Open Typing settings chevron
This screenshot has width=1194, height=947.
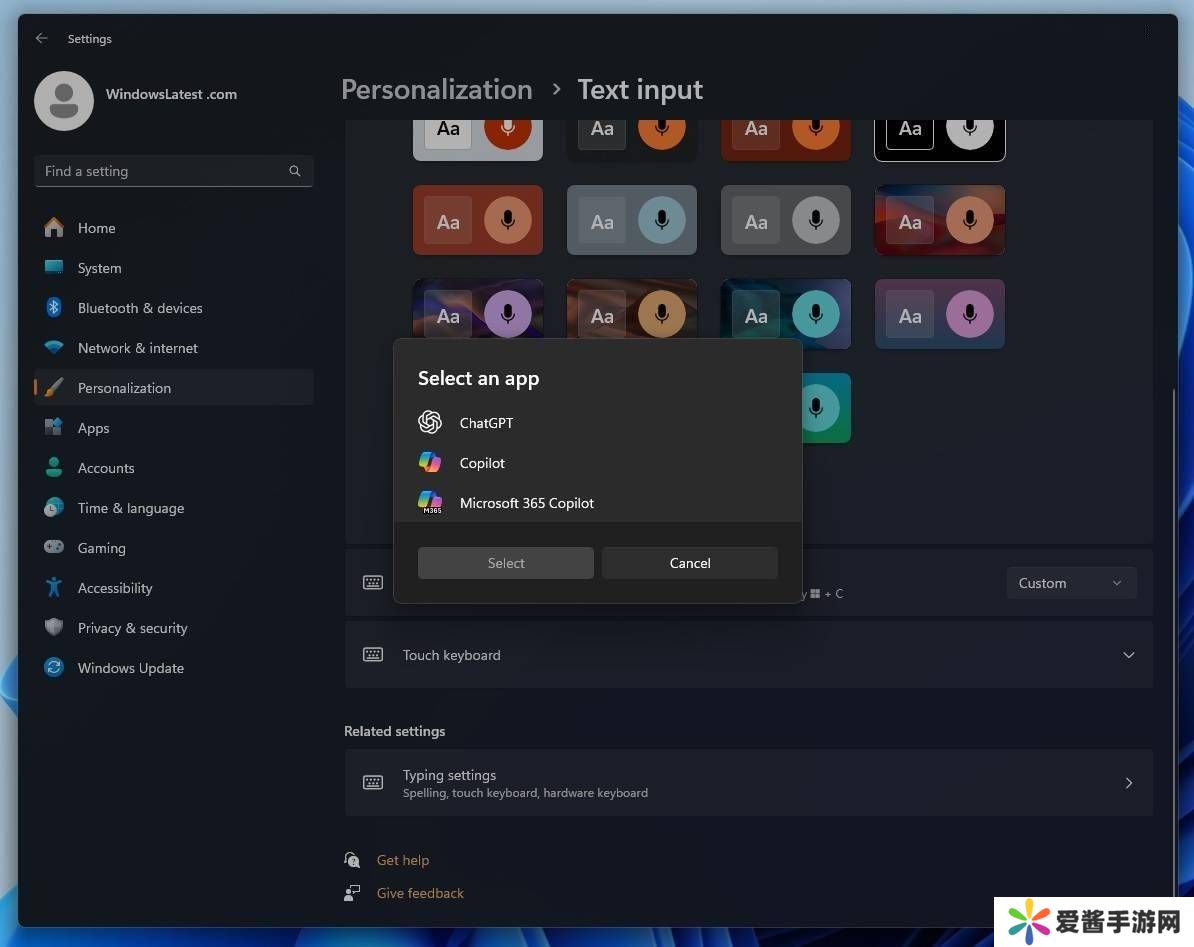pos(1128,783)
